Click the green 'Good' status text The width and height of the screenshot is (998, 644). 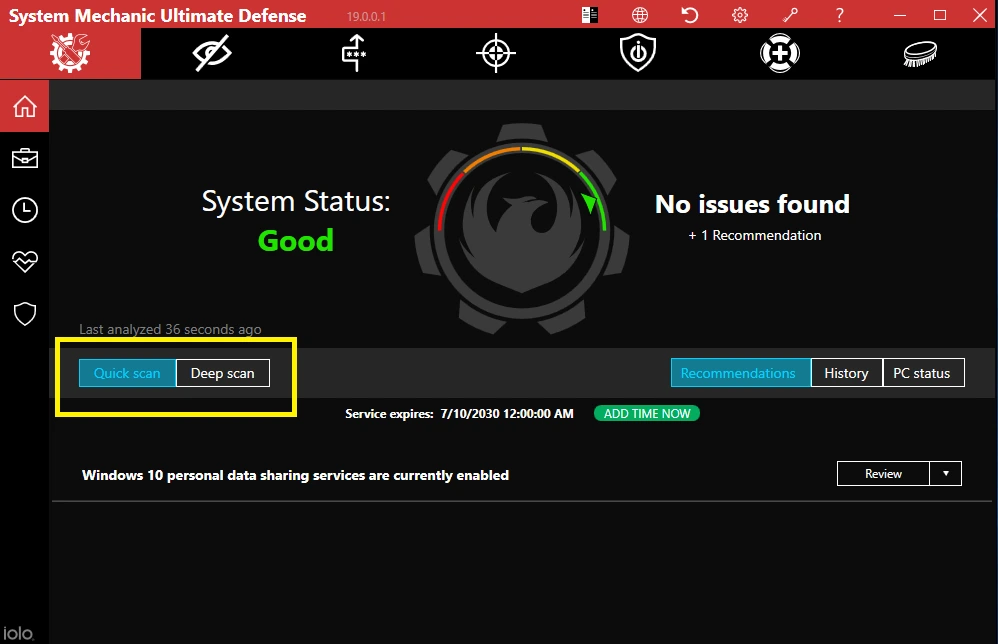(x=295, y=241)
